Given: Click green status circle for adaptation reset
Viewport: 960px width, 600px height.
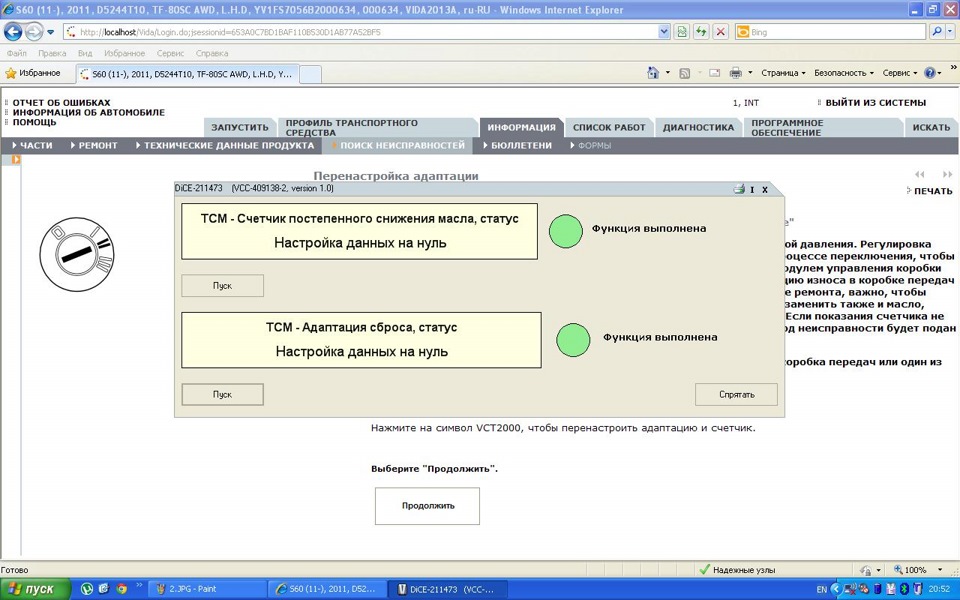Looking at the screenshot, I should [x=573, y=340].
